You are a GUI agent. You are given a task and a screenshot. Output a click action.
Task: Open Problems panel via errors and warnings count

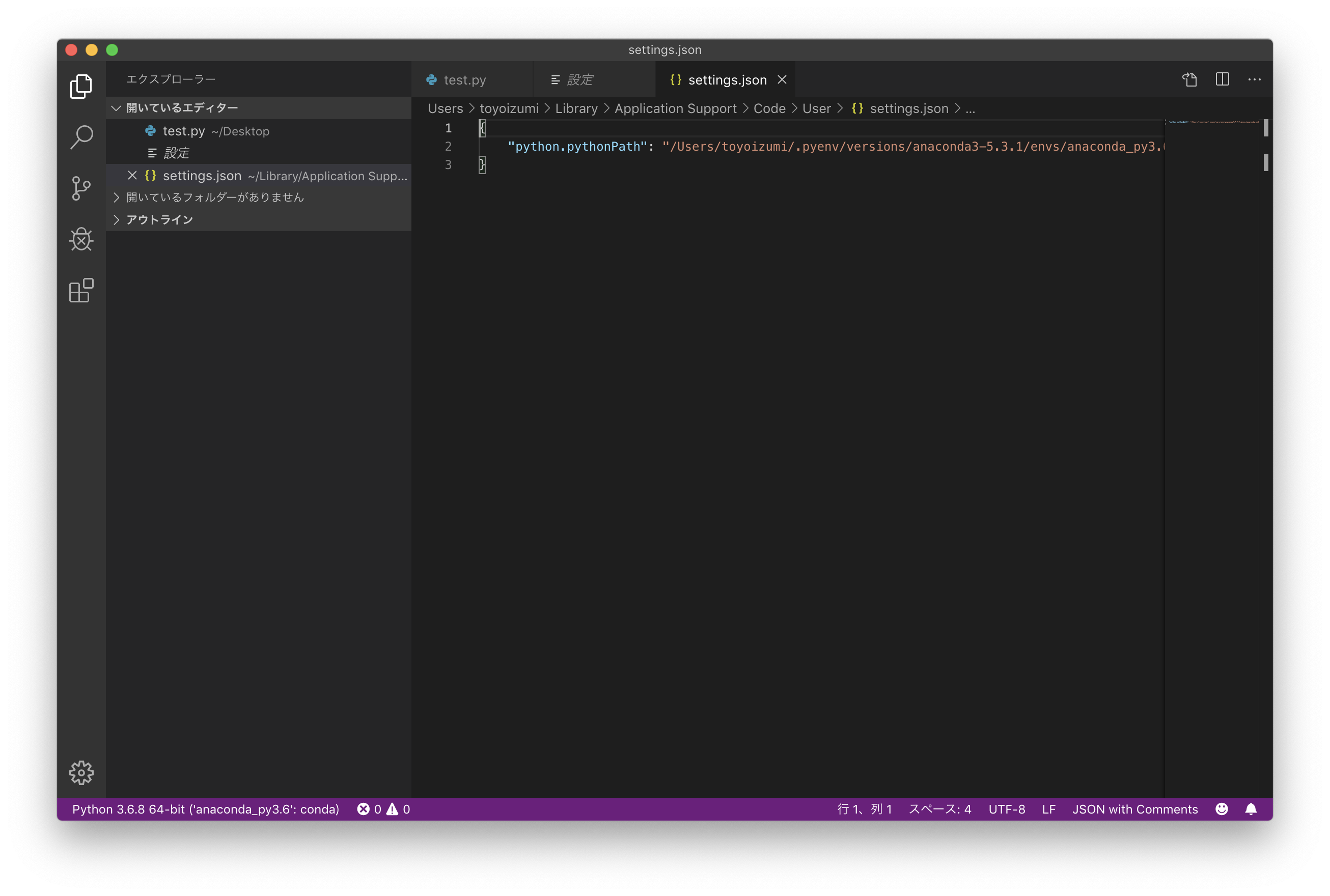point(383,808)
